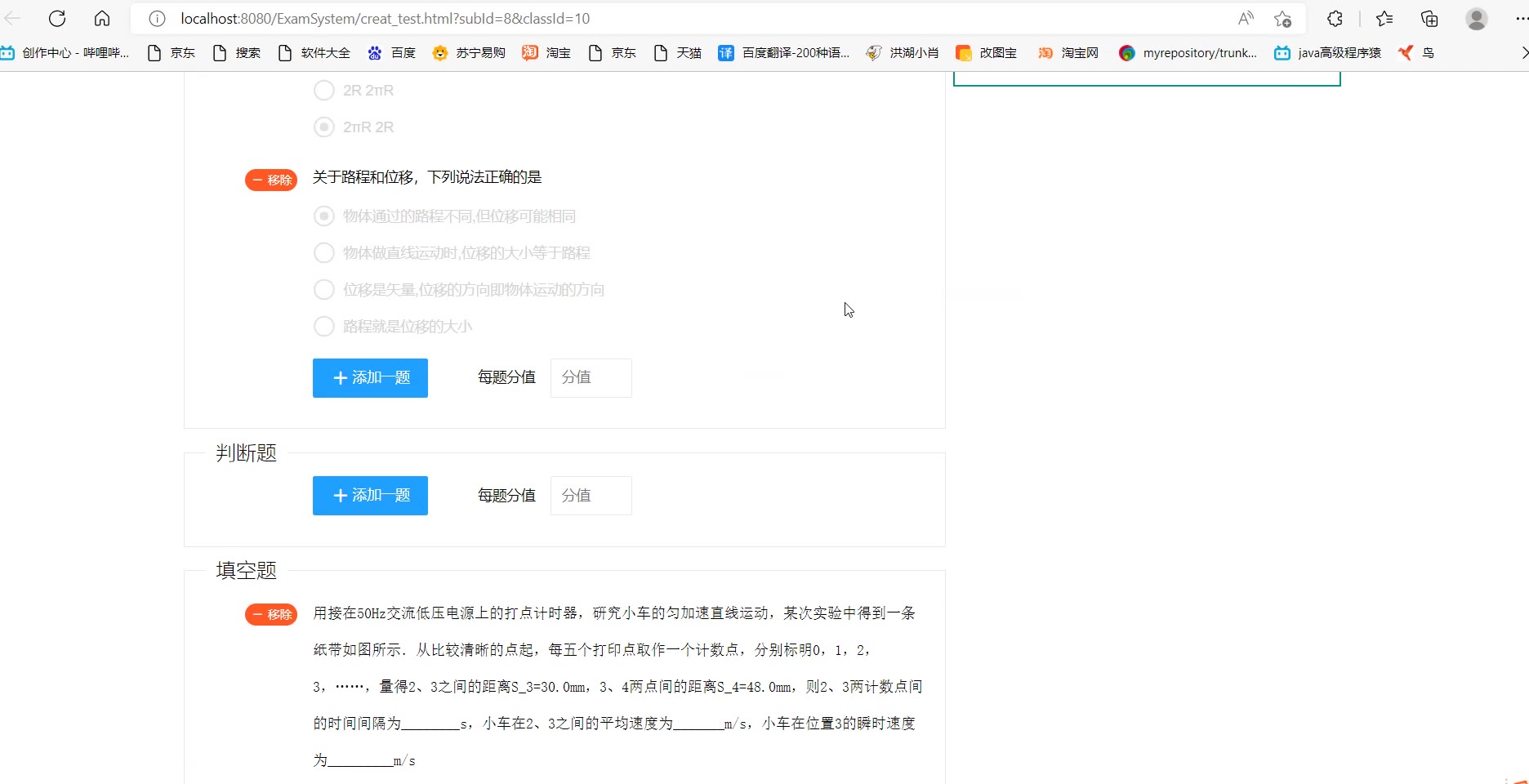Choose option 位移是矢量,位移的方向即物体运动的方向

(x=324, y=290)
